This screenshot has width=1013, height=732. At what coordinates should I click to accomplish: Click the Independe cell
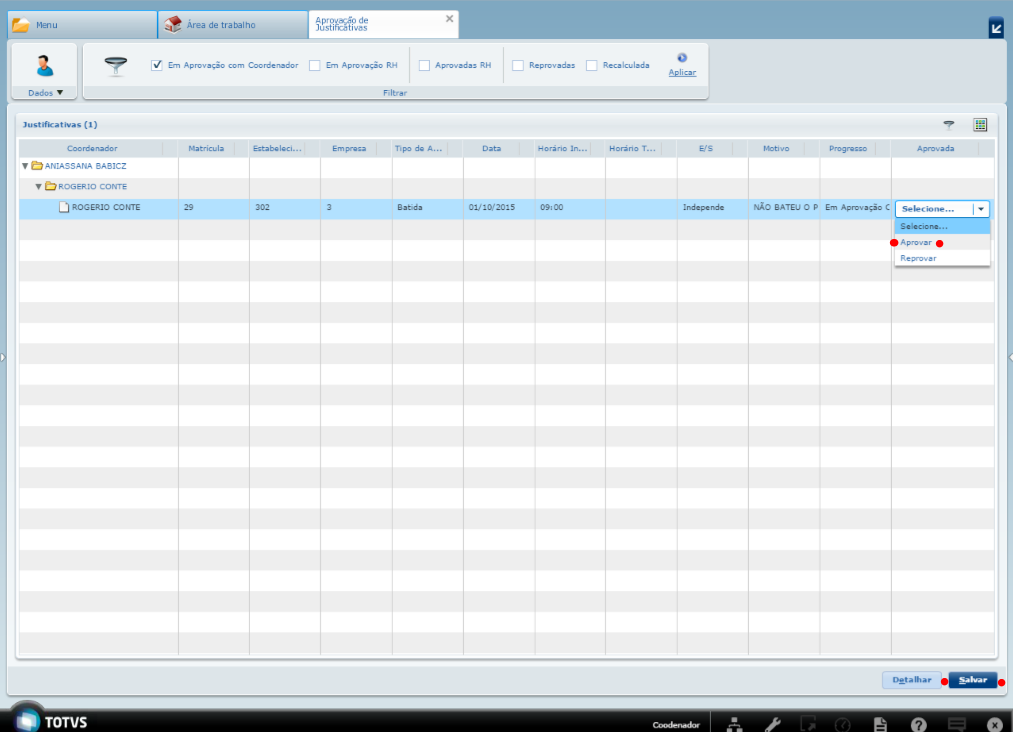(x=712, y=207)
